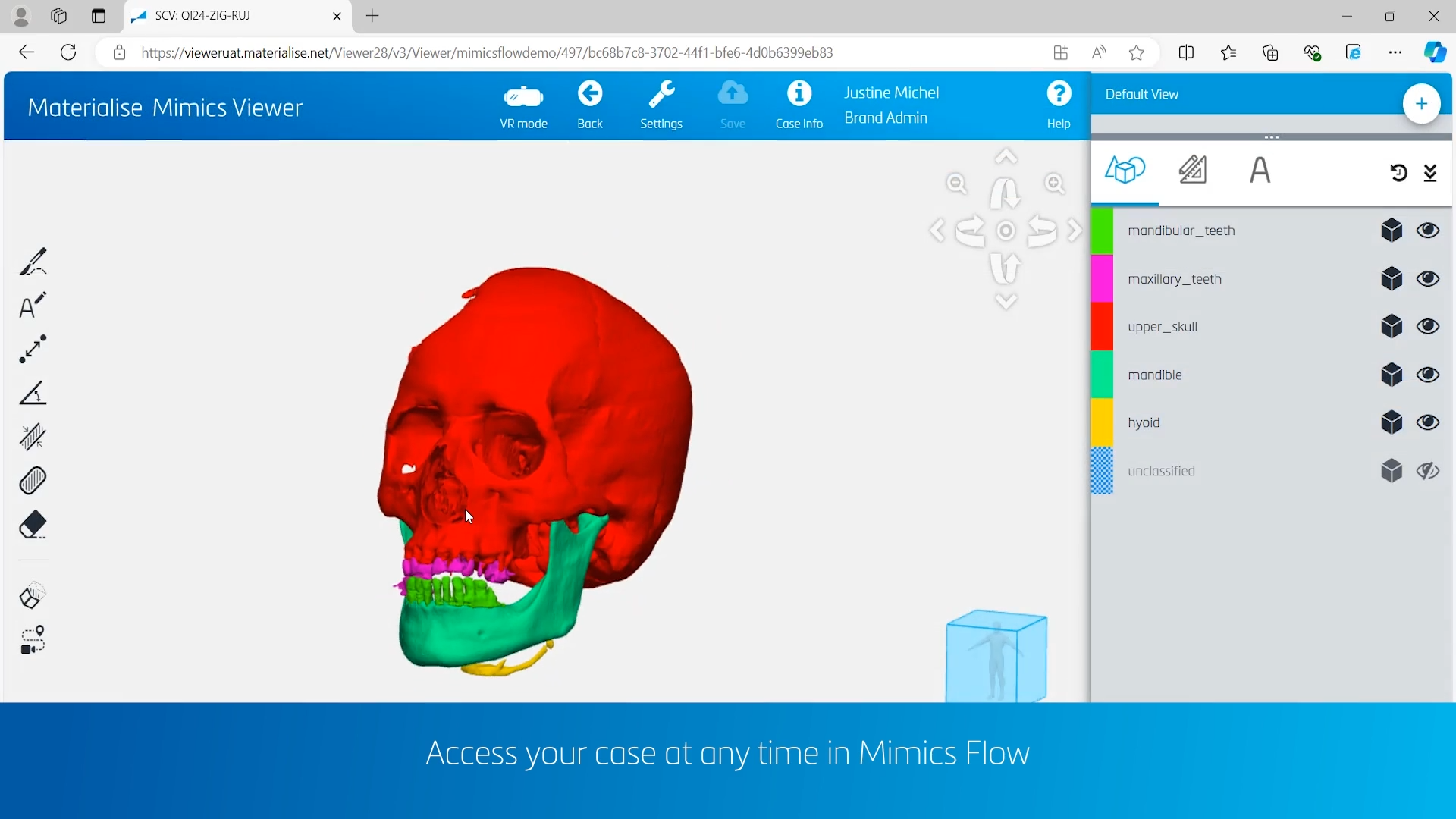The width and height of the screenshot is (1456, 819).
Task: Switch to the annotations tab
Action: [1260, 170]
